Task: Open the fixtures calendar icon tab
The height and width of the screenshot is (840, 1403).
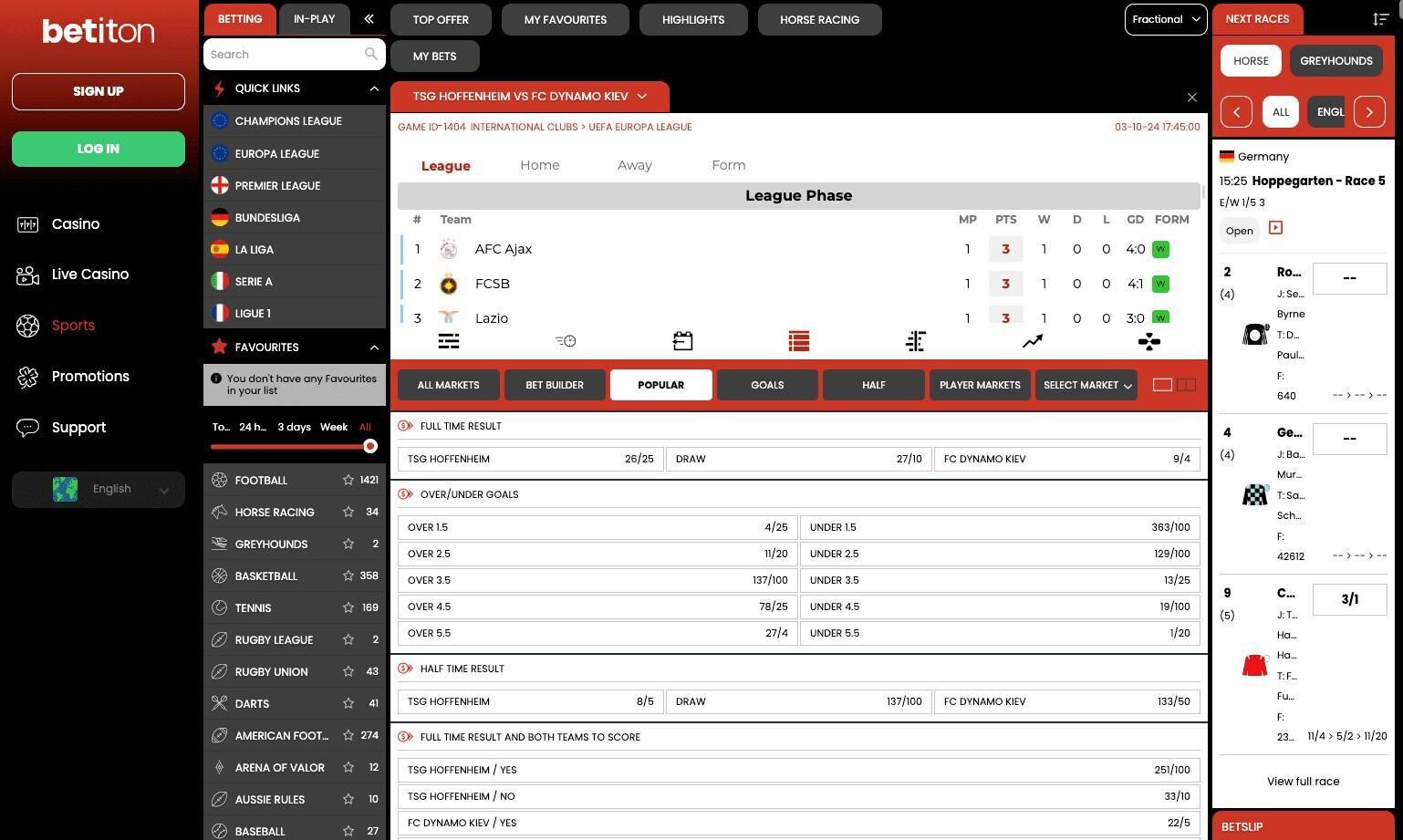Action: pos(682,341)
